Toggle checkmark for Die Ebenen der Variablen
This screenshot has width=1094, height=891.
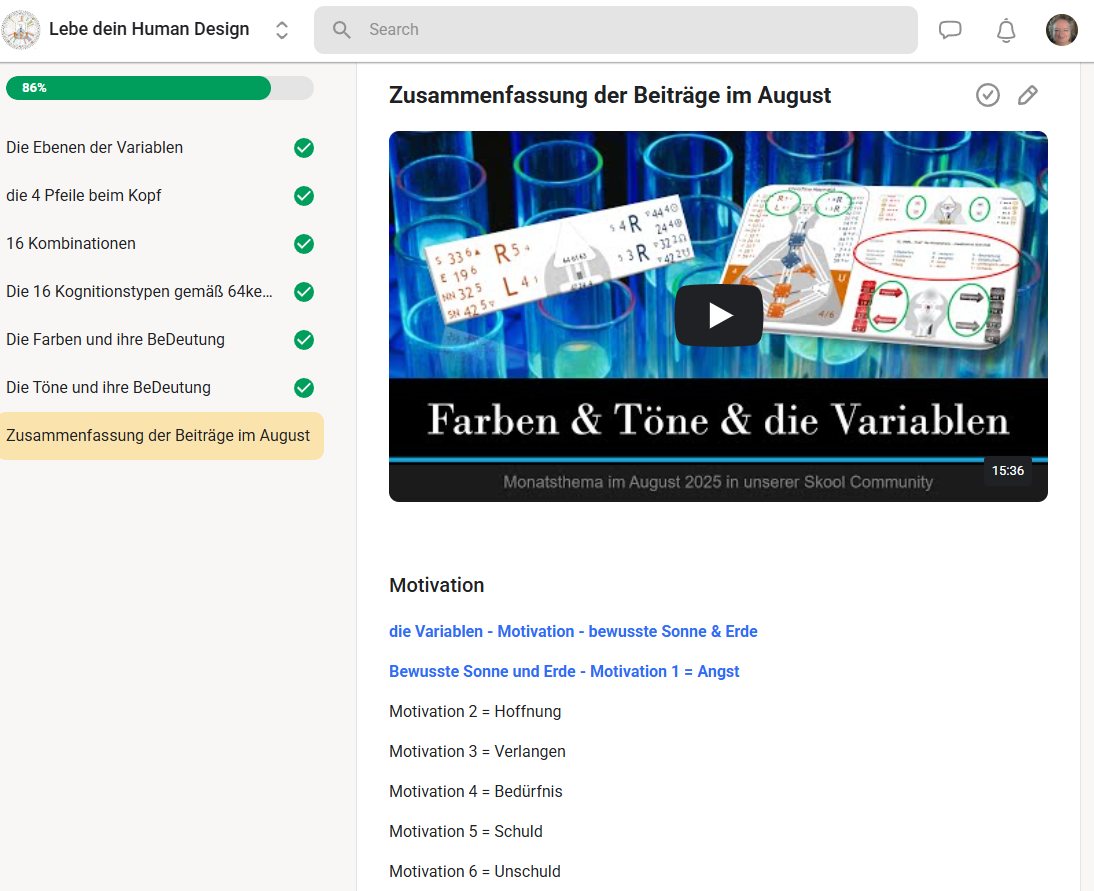tap(304, 148)
